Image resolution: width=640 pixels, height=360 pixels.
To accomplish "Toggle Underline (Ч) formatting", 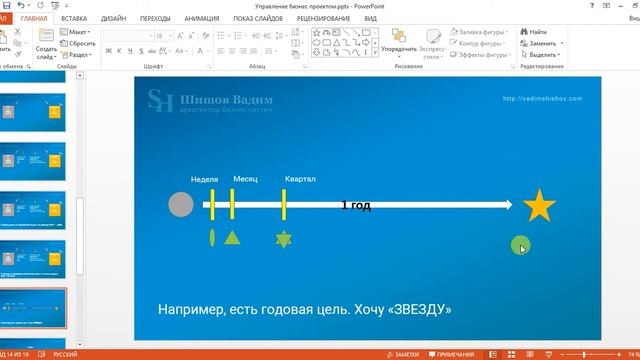I will pos(130,51).
